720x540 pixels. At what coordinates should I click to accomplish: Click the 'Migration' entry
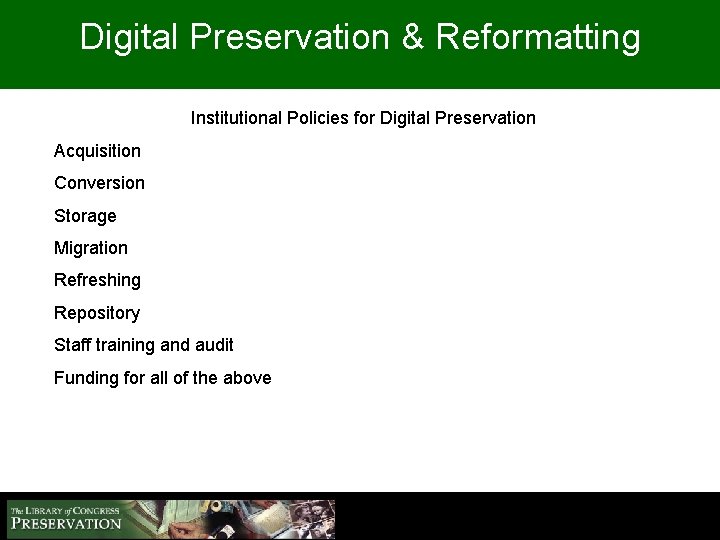[x=91, y=248]
